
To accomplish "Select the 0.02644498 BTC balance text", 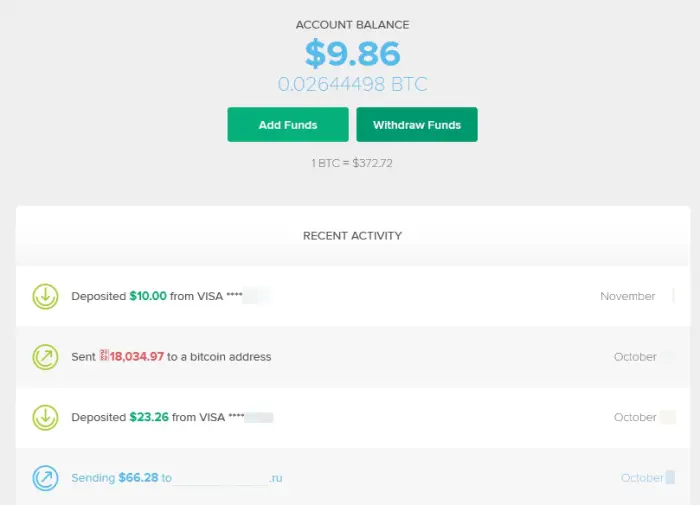I will [352, 85].
